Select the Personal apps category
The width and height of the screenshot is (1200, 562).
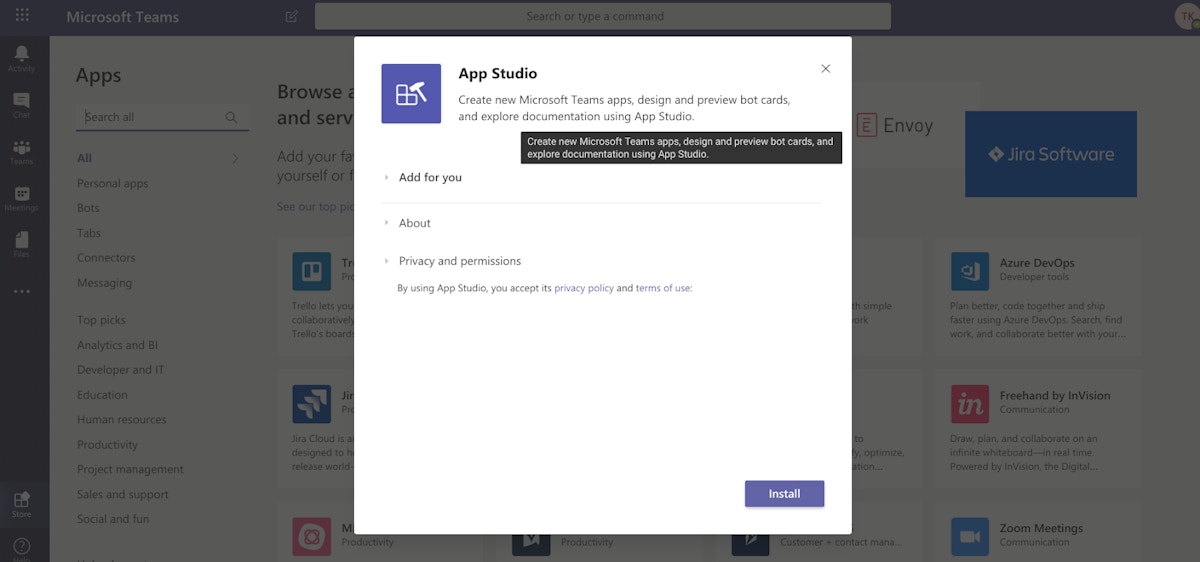[x=112, y=183]
